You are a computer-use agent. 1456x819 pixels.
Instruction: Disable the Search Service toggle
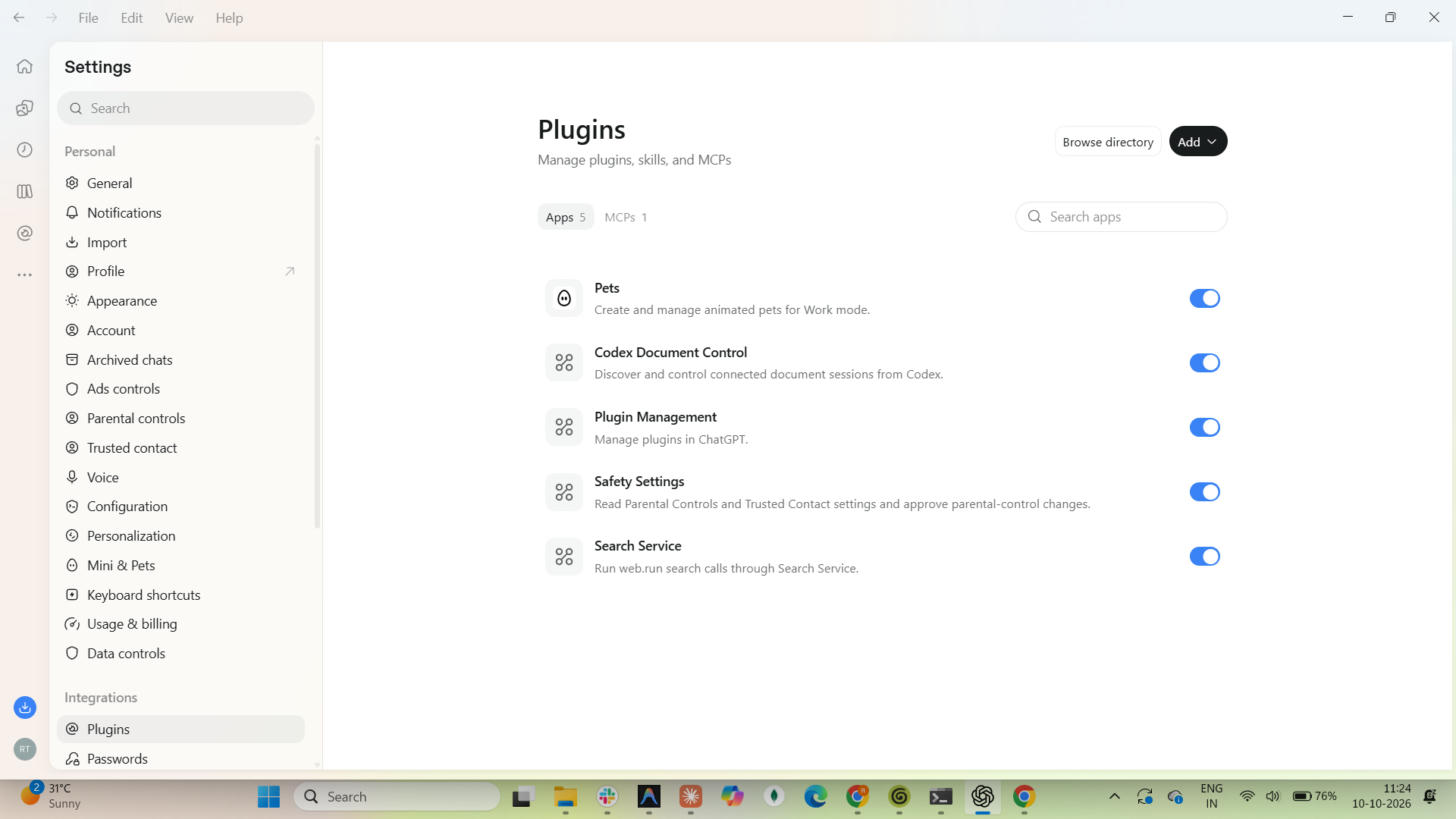pyautogui.click(x=1204, y=556)
